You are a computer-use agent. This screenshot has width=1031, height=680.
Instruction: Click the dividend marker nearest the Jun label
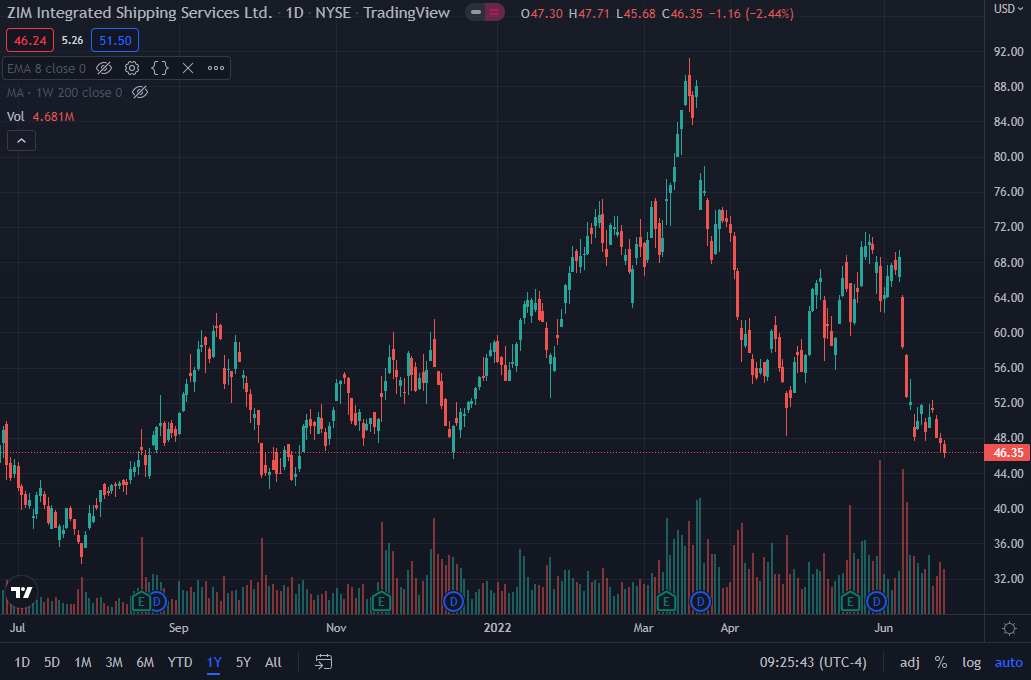[x=876, y=601]
